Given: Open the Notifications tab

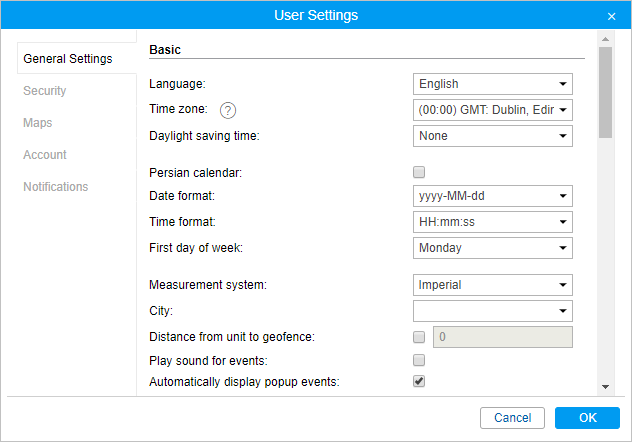Looking at the screenshot, I should tap(56, 187).
